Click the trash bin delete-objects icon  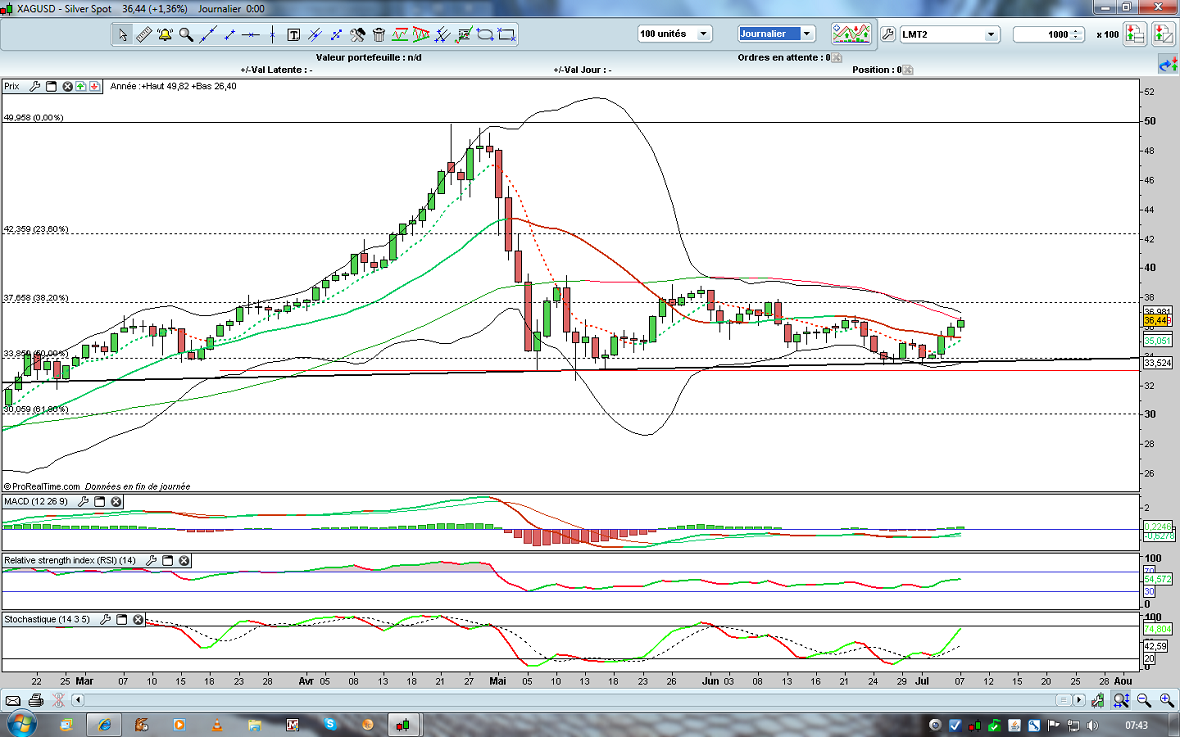[x=377, y=35]
